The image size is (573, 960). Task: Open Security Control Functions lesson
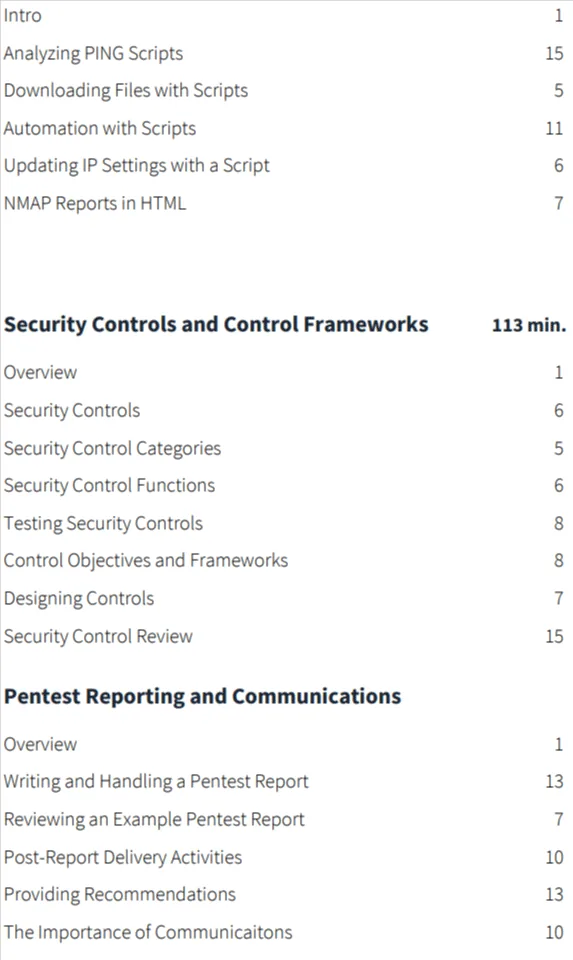pos(110,486)
